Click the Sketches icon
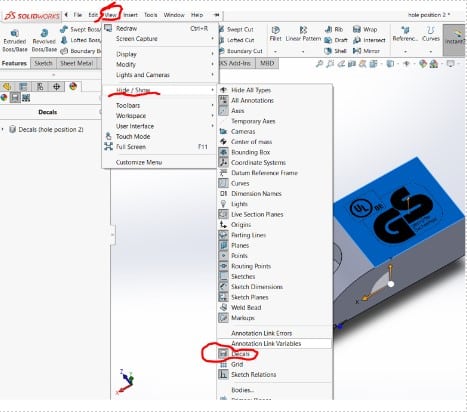The height and width of the screenshot is (412, 467). tap(223, 276)
